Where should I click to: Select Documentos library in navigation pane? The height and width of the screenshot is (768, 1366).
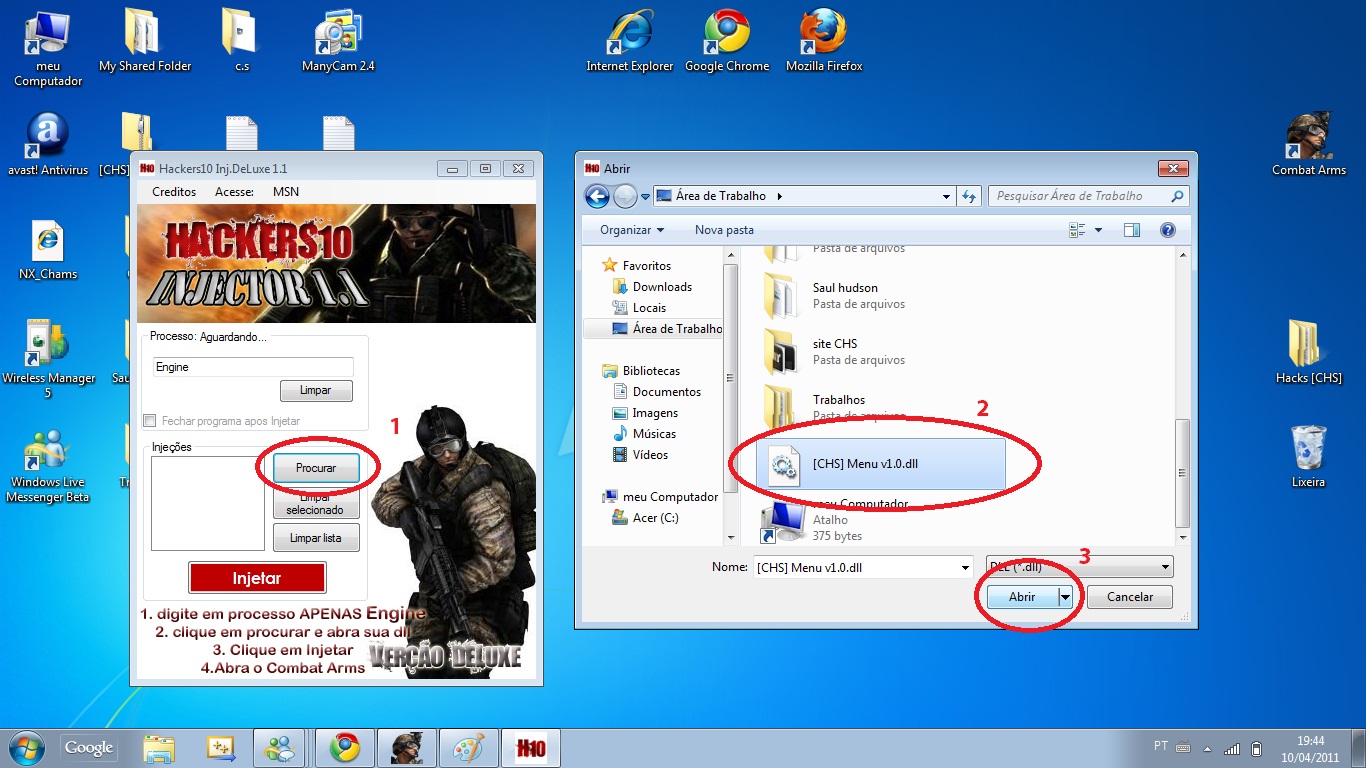coord(656,392)
